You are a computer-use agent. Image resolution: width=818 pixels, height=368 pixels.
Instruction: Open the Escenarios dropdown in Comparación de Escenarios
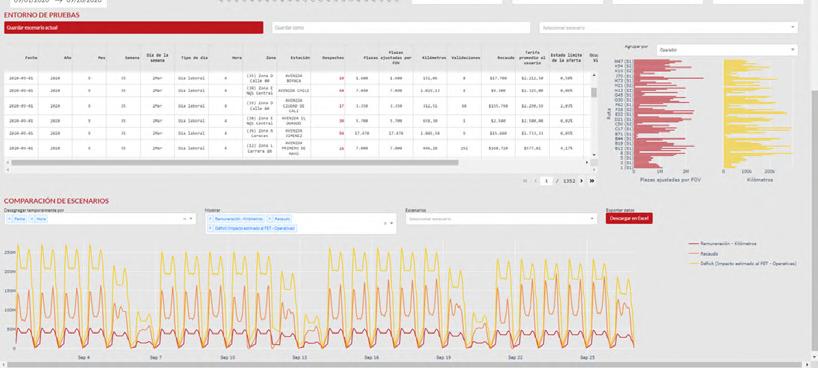[x=501, y=219]
